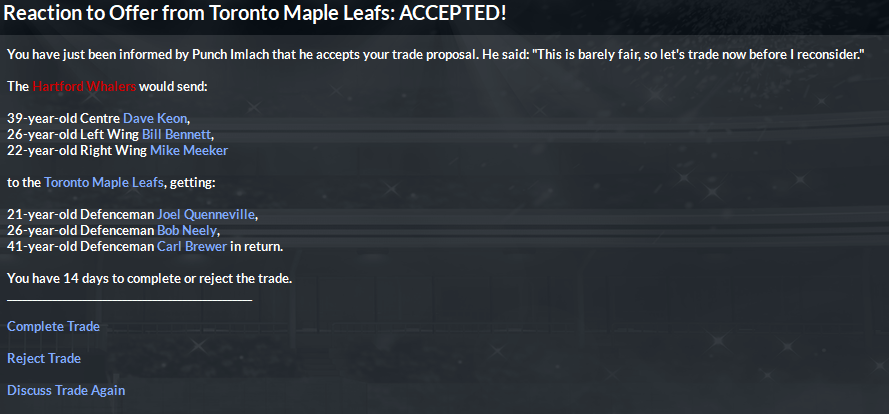Screen dimensions: 889x414
Task: View Dave Keon's player profile
Action: (155, 119)
